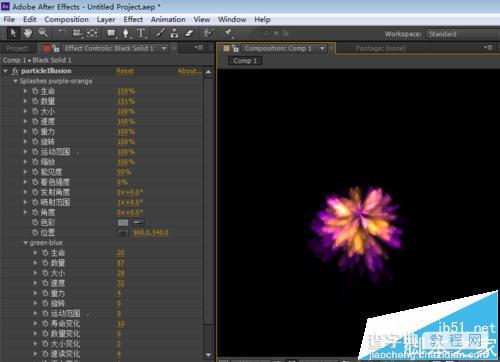The width and height of the screenshot is (500, 362).
Task: Click the 位置 crosshair point picker
Action: 123,232
